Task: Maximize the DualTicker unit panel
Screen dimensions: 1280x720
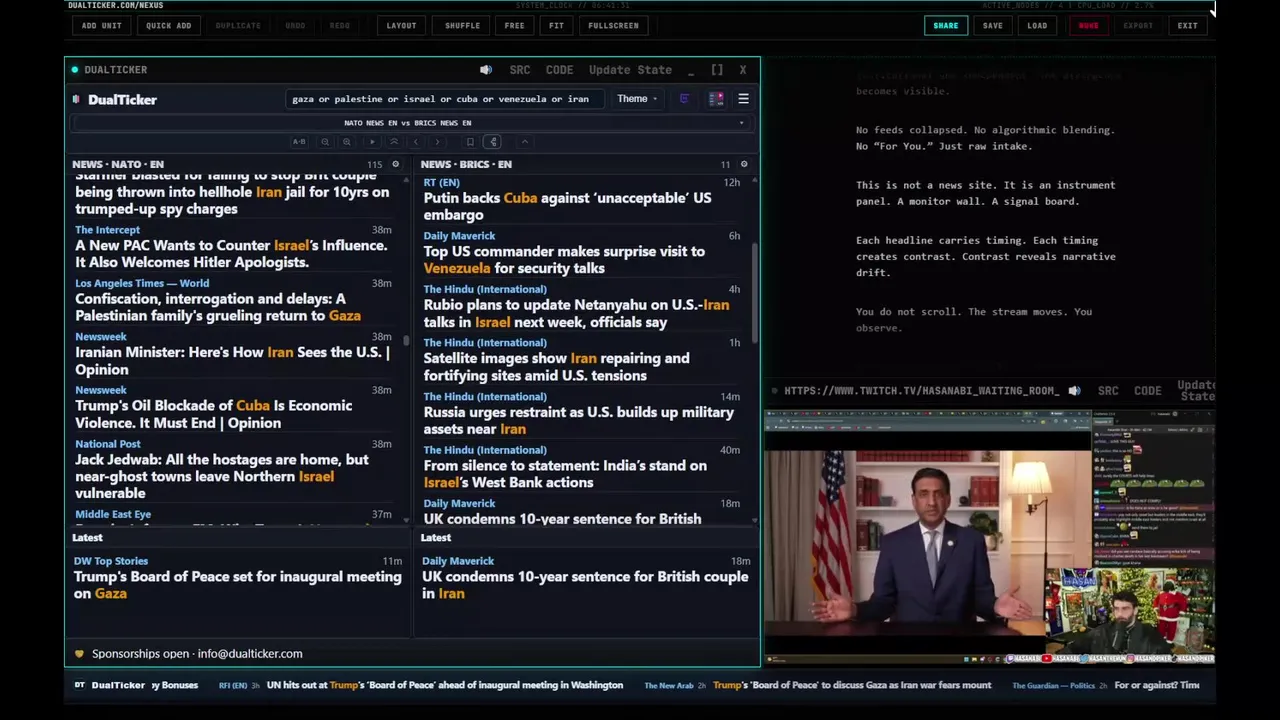Action: pyautogui.click(x=717, y=70)
